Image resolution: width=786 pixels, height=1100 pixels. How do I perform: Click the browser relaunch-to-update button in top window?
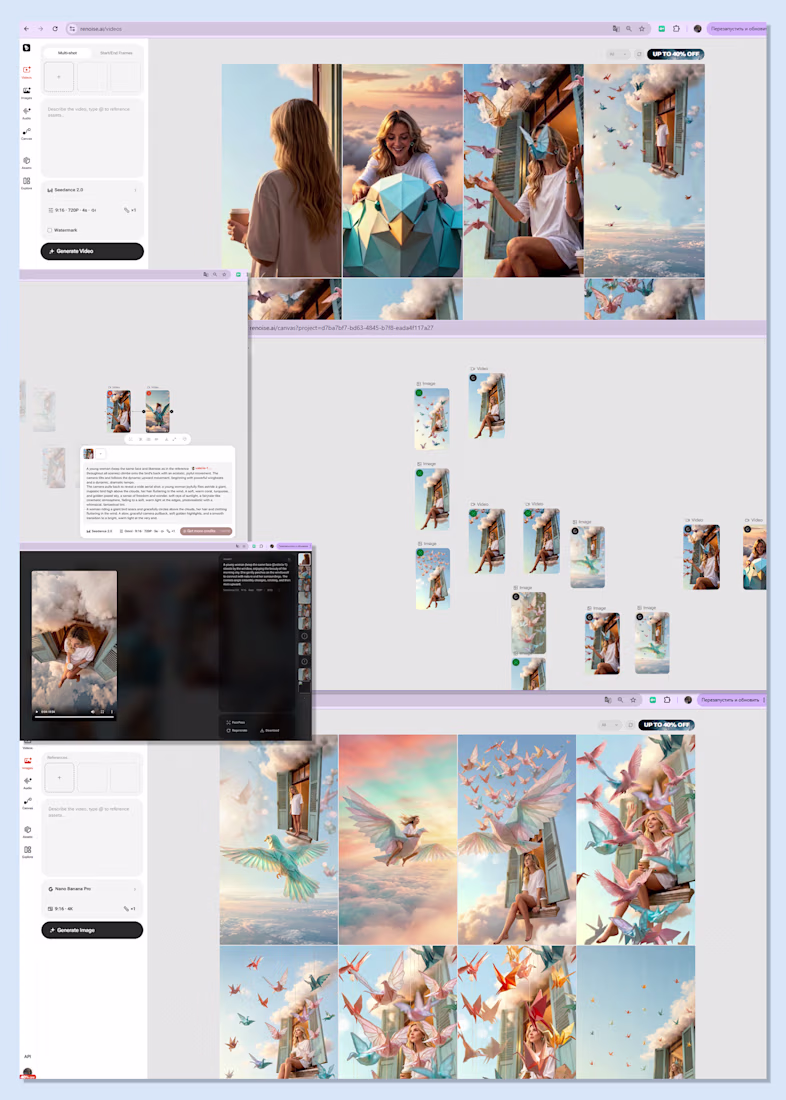737,29
